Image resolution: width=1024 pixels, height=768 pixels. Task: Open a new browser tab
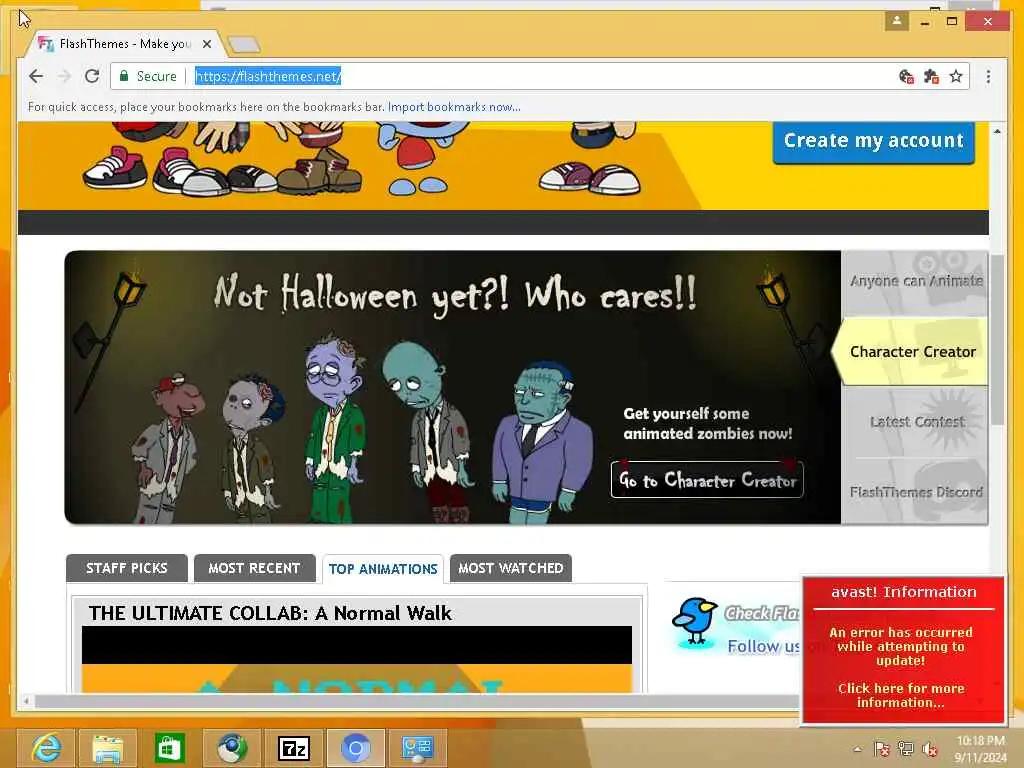244,44
